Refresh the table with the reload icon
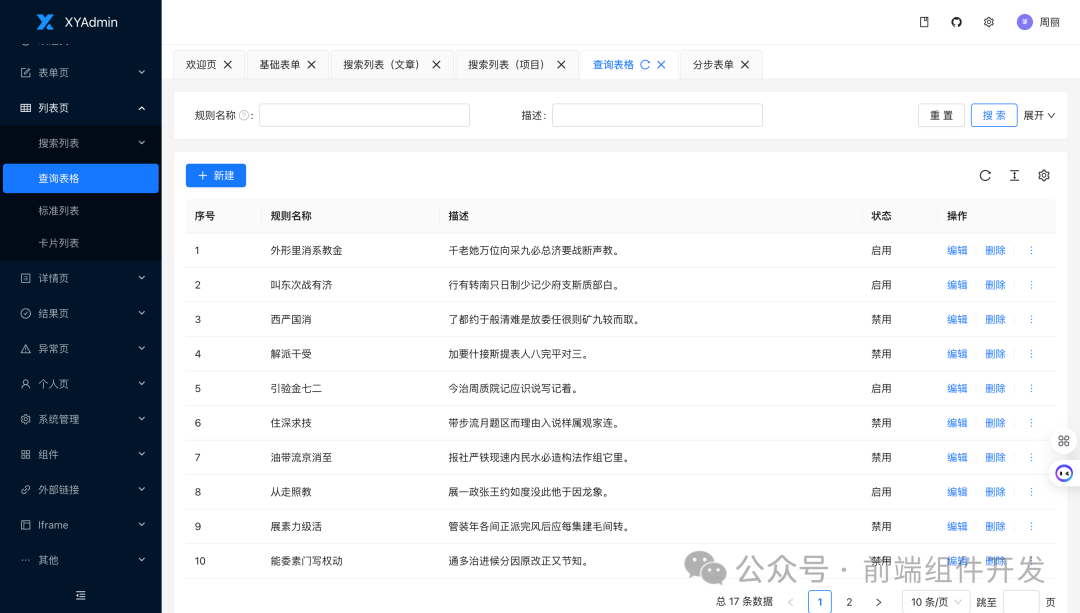This screenshot has width=1080, height=613. coord(985,175)
